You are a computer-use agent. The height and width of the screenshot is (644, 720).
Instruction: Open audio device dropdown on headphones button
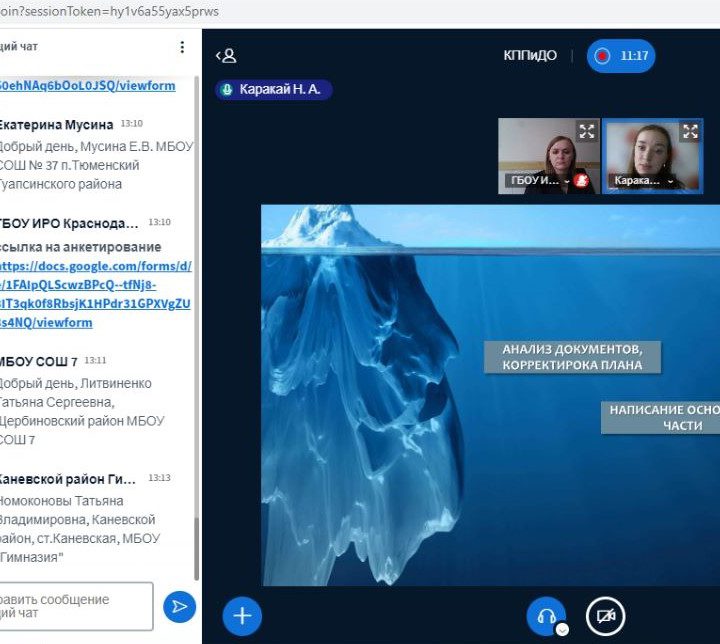pyautogui.click(x=562, y=629)
